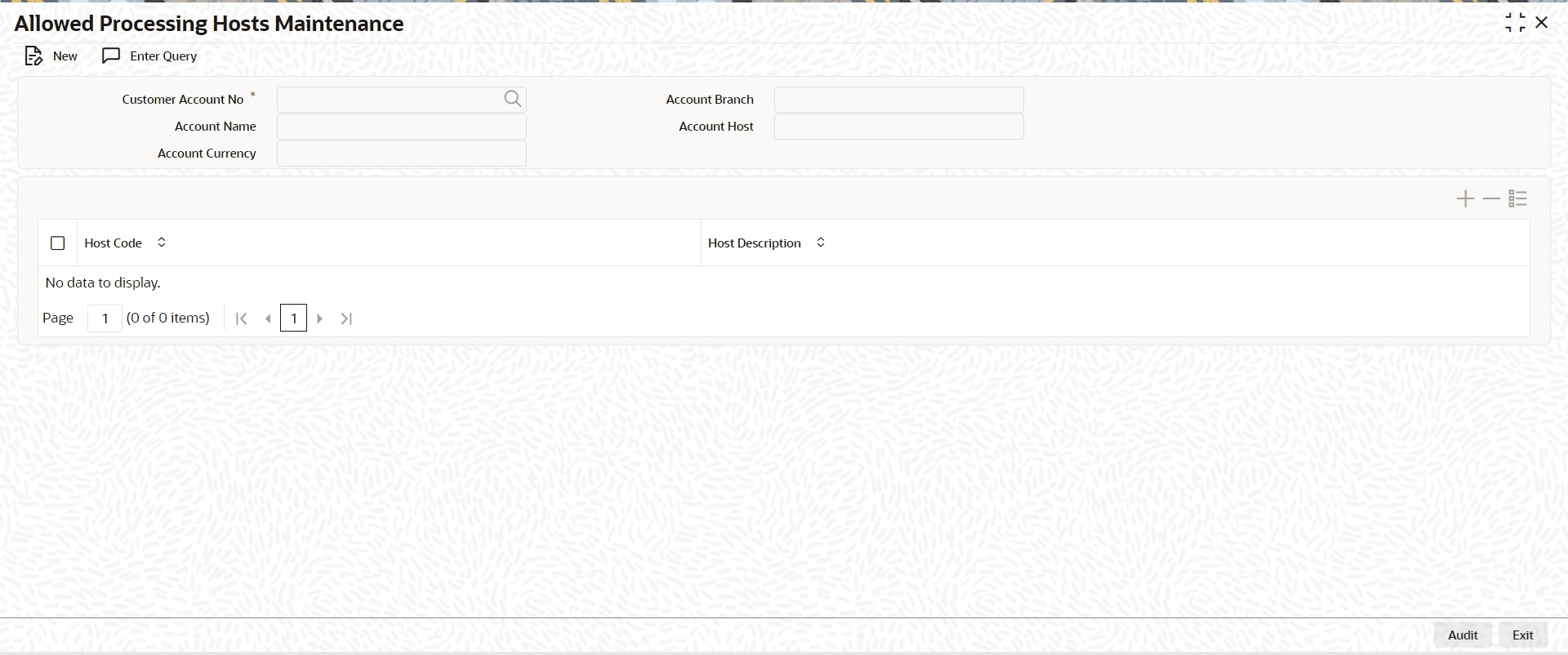Open single record view list icon
This screenshot has width=1568, height=655.
pos(1518,198)
